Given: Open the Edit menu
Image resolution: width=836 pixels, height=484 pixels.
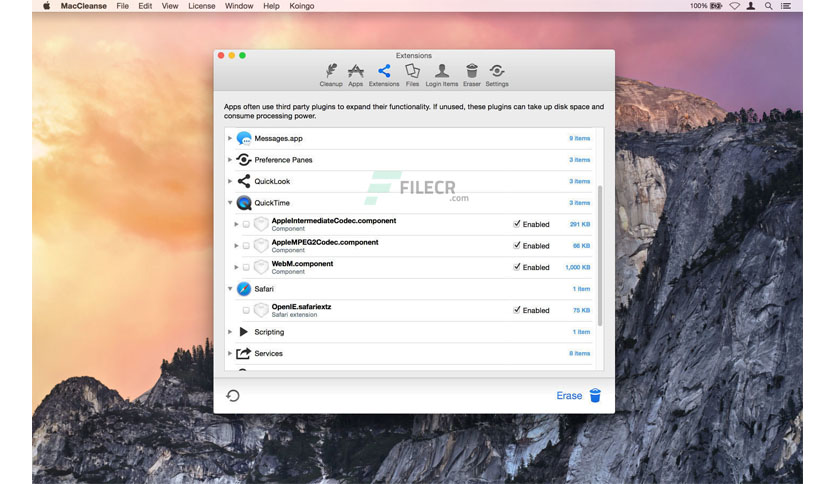Looking at the screenshot, I should pyautogui.click(x=145, y=6).
